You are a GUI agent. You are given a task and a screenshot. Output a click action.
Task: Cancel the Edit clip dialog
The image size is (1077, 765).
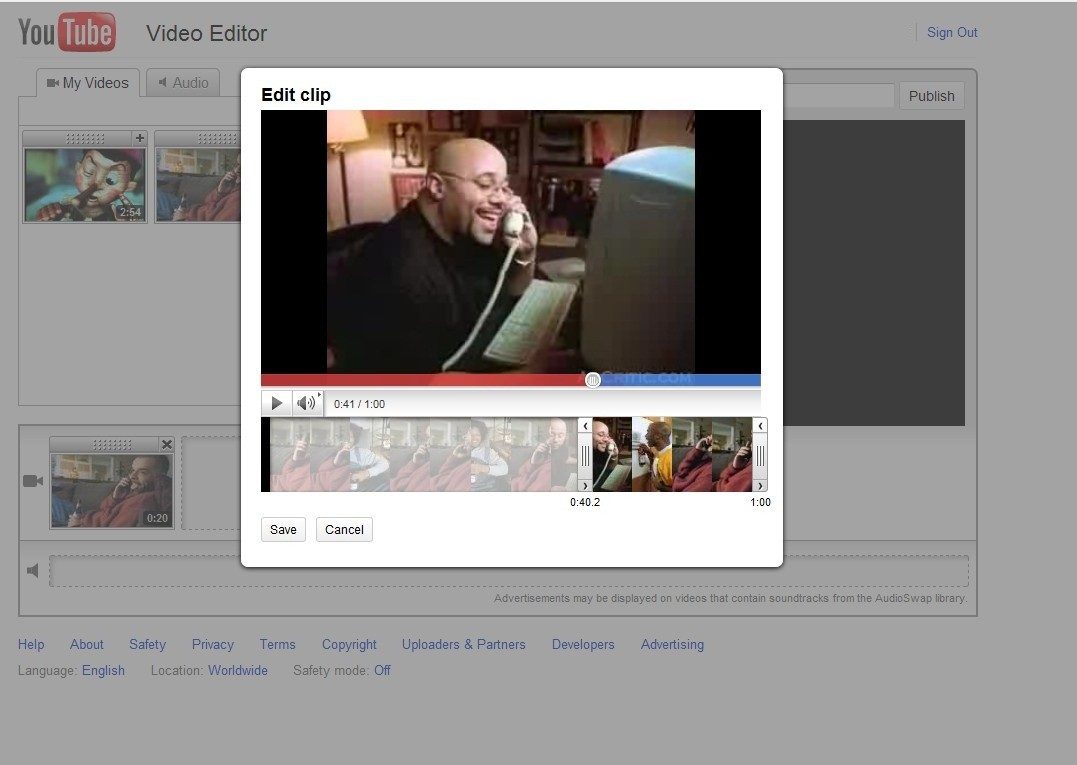click(344, 529)
